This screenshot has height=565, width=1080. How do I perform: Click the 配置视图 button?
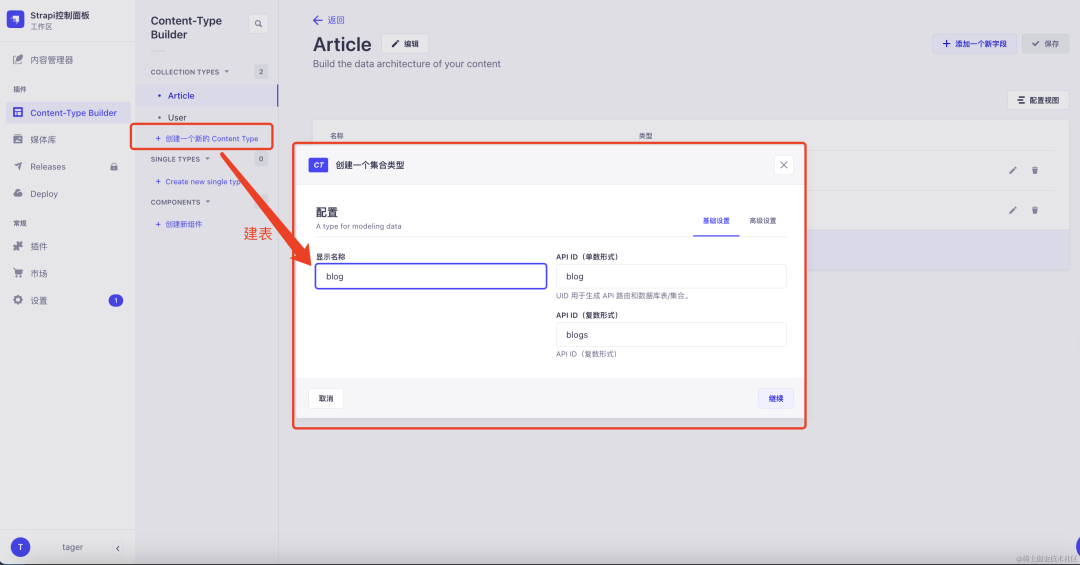point(1038,100)
